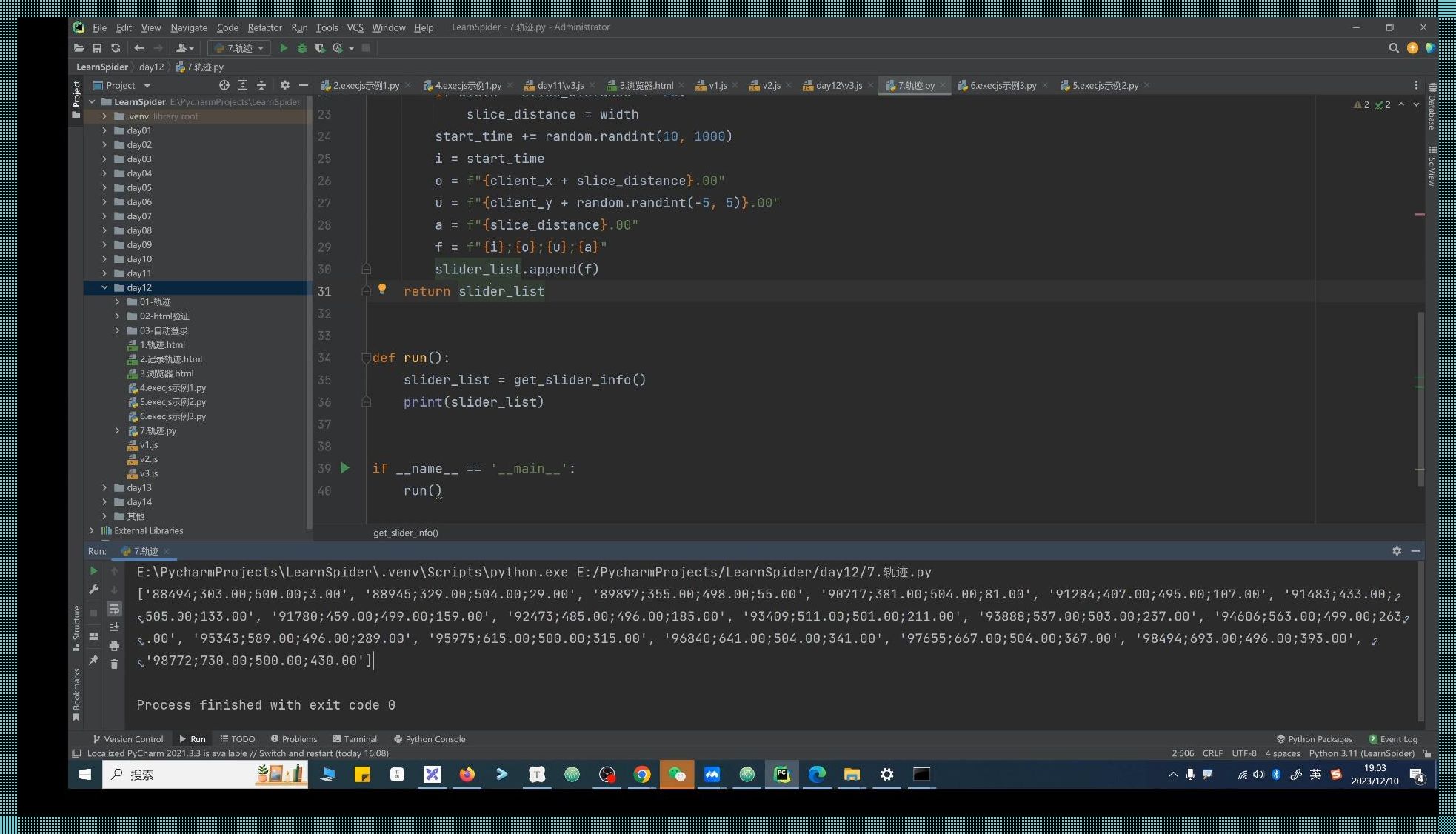
Task: Open Run panel settings gear
Action: tap(1397, 551)
